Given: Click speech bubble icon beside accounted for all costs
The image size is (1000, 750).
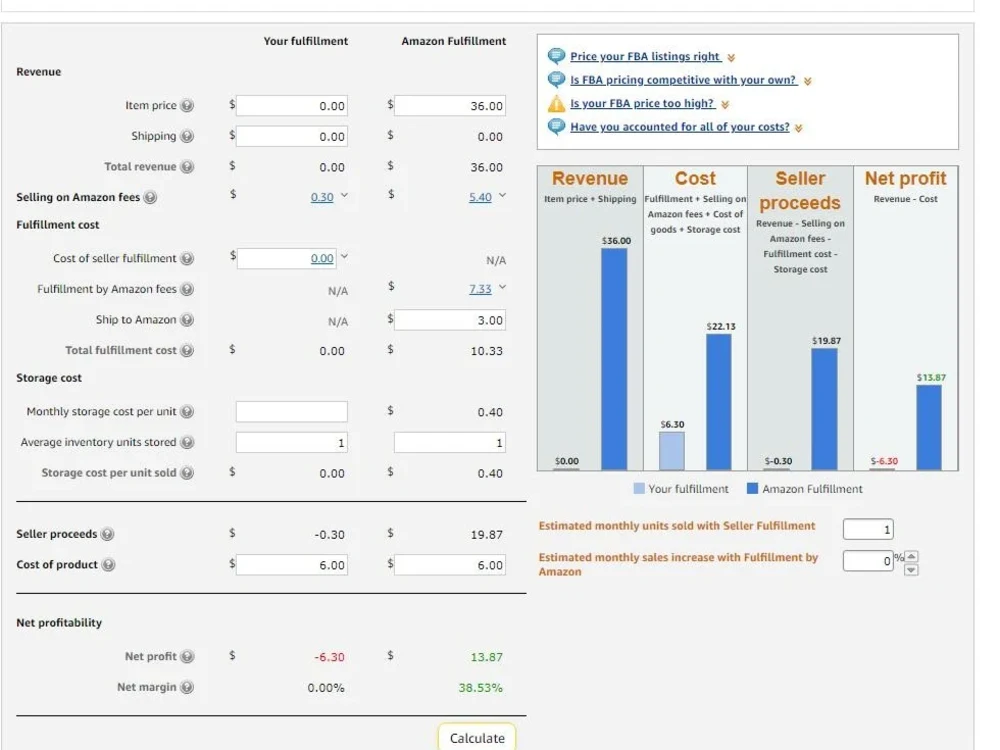Looking at the screenshot, I should point(556,127).
